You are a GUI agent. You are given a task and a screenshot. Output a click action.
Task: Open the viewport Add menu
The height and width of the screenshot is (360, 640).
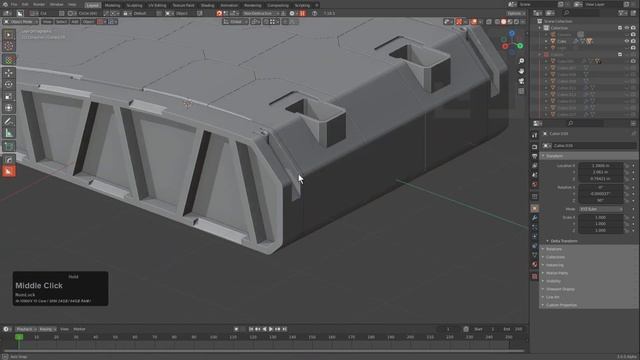pyautogui.click(x=75, y=22)
